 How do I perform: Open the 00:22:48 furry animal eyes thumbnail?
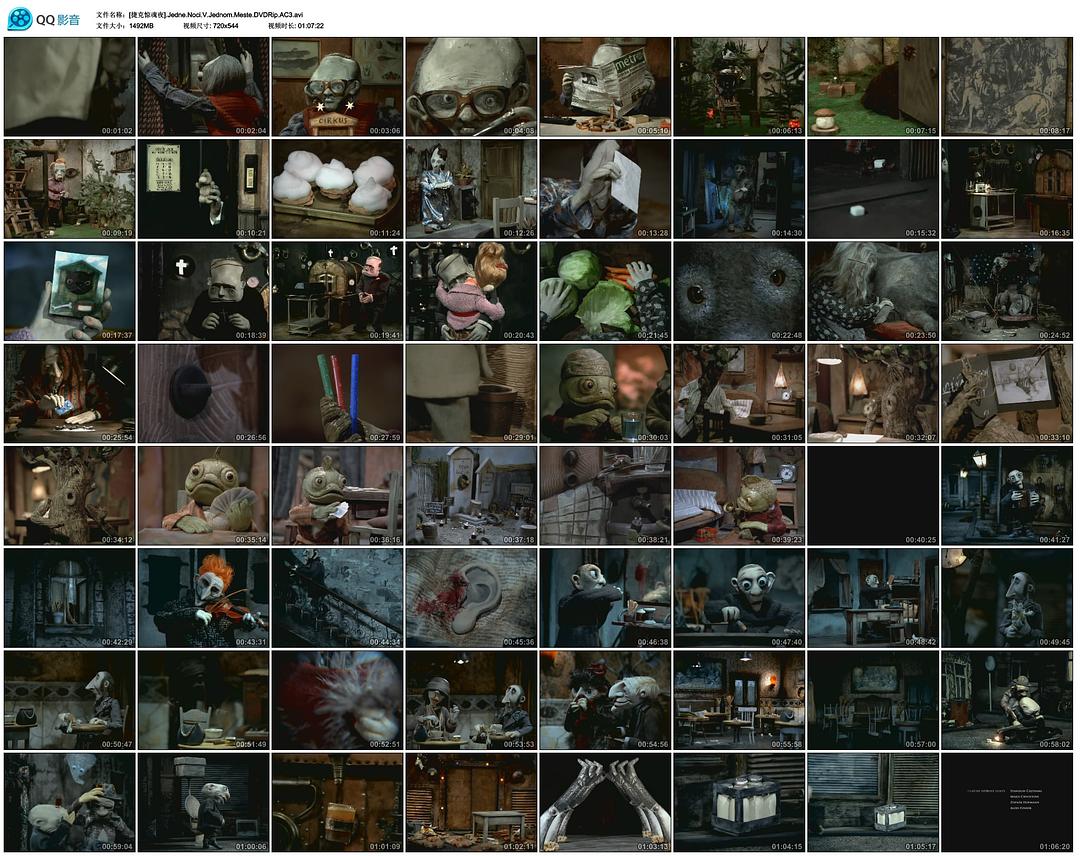tap(739, 291)
